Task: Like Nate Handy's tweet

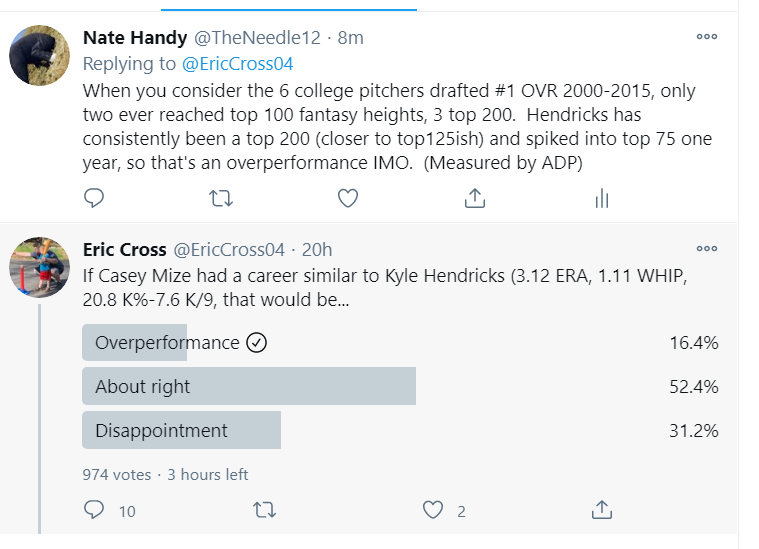Action: (x=348, y=198)
